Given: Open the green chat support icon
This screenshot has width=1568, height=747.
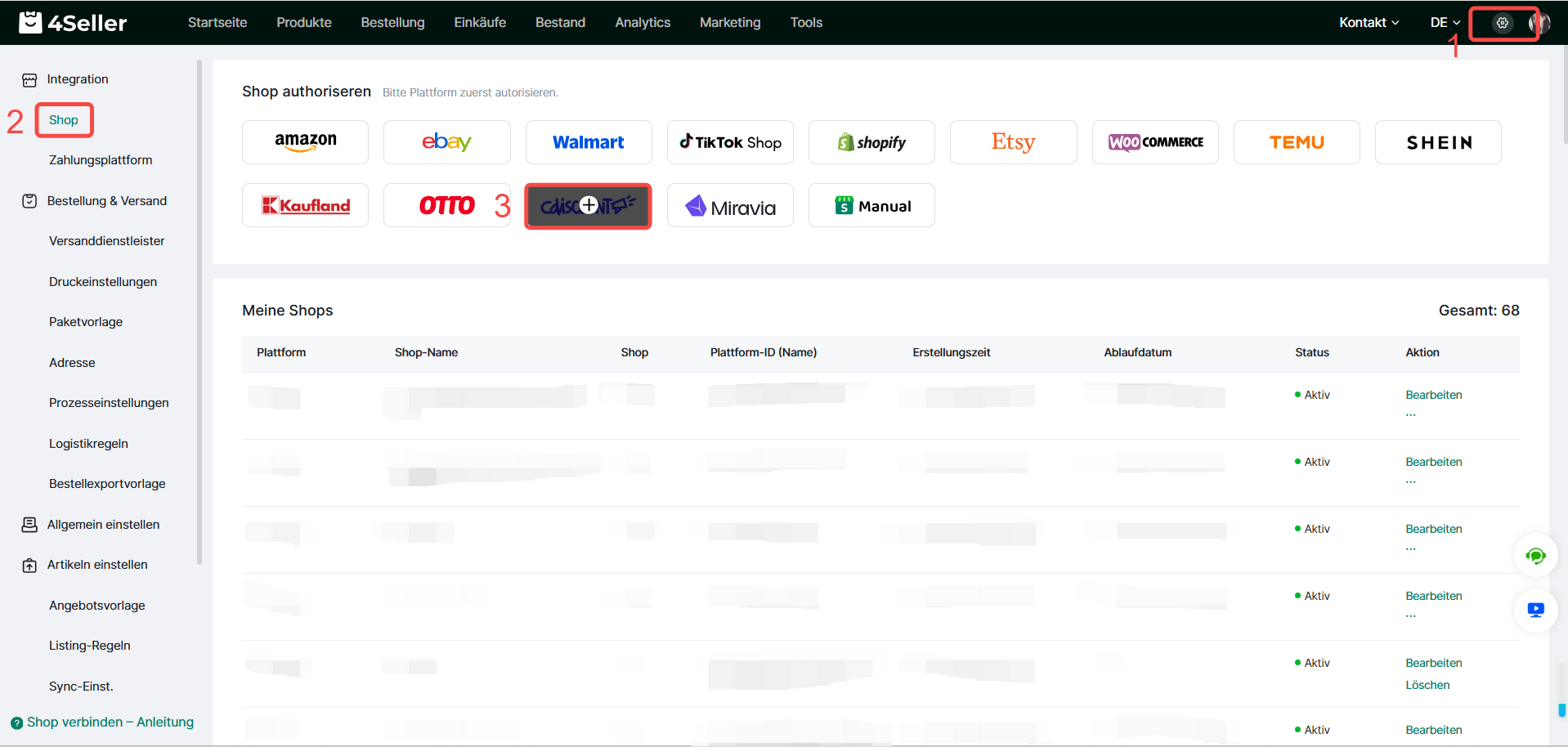Looking at the screenshot, I should 1535,557.
